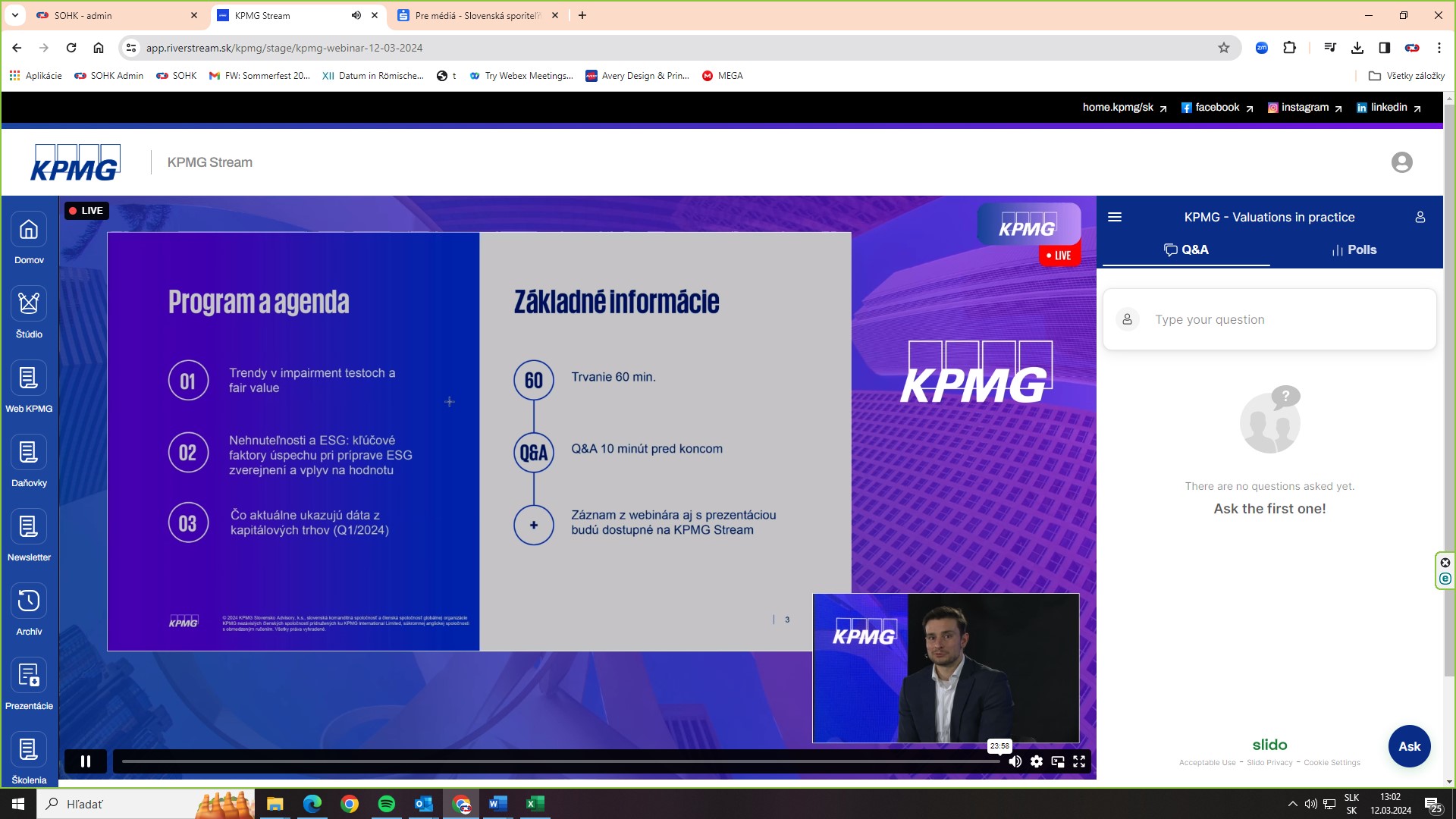Viewport: 1456px width, 819px height.
Task: Open Slido Acceptable Use link
Action: point(1207,763)
